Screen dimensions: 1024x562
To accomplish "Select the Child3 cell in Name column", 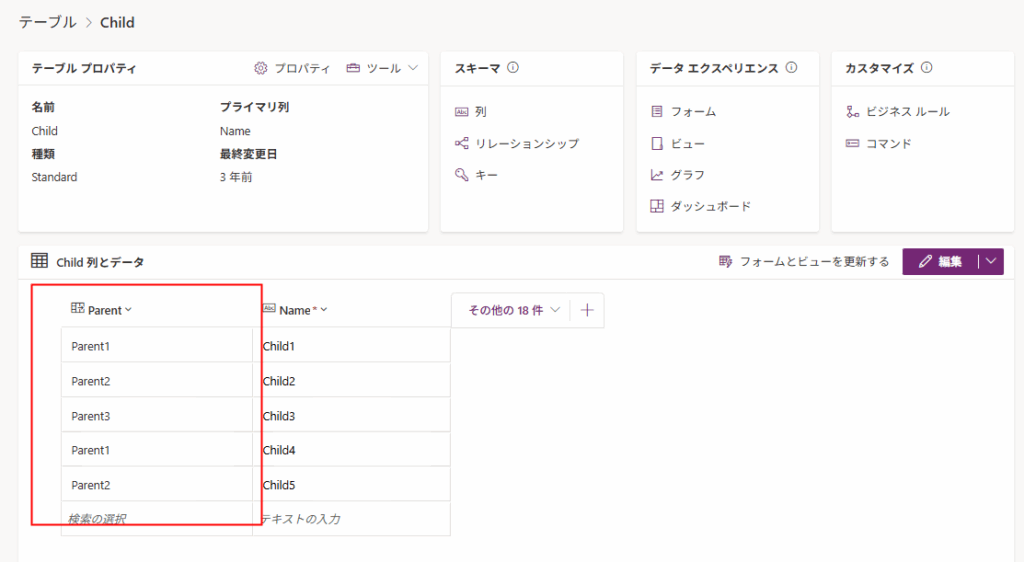I will click(x=350, y=415).
